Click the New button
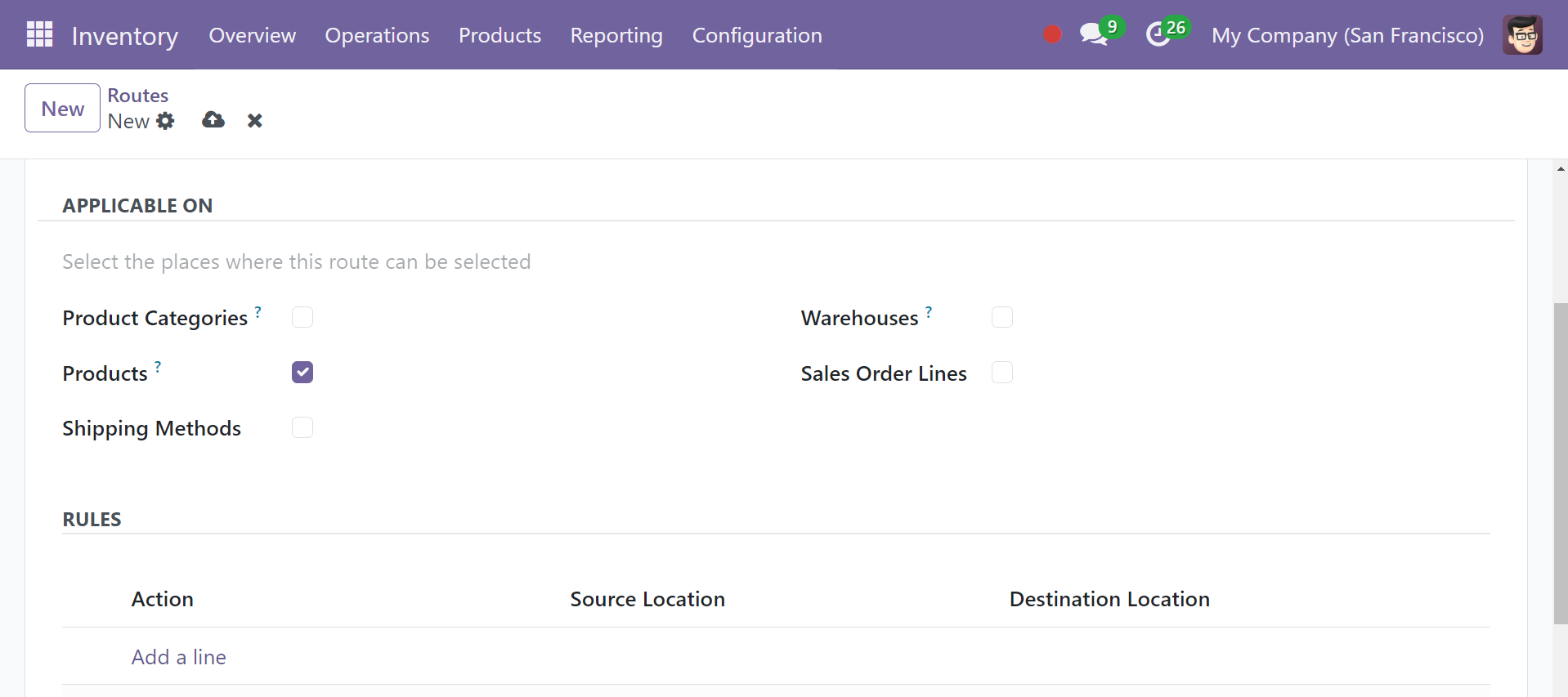Viewport: 1568px width, 697px height. 63,108
